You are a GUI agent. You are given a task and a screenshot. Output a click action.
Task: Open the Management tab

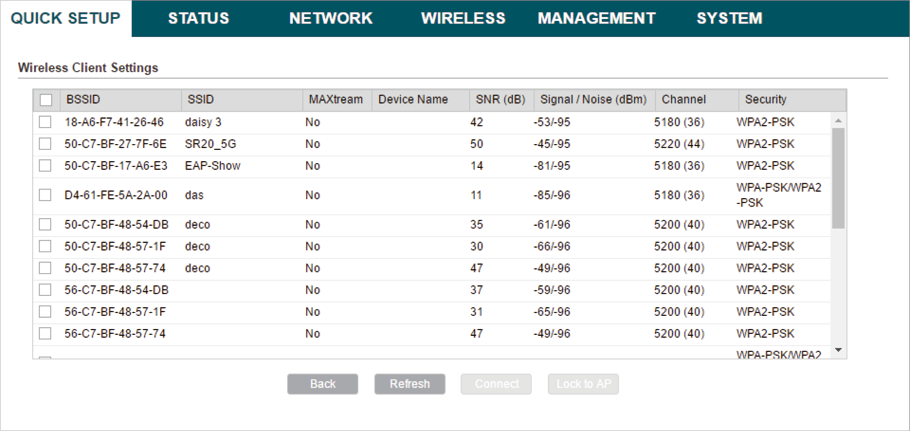(596, 18)
